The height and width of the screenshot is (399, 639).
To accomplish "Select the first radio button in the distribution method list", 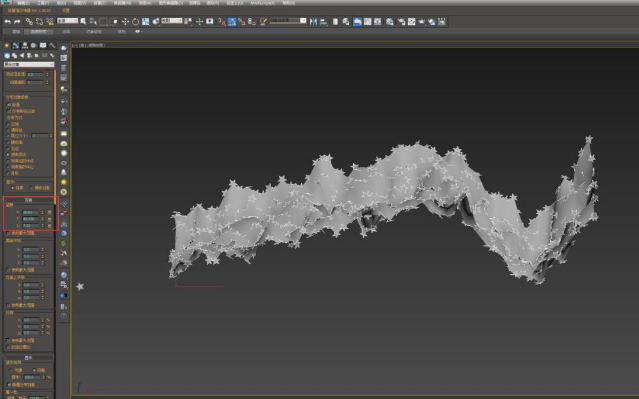I will pos(8,123).
